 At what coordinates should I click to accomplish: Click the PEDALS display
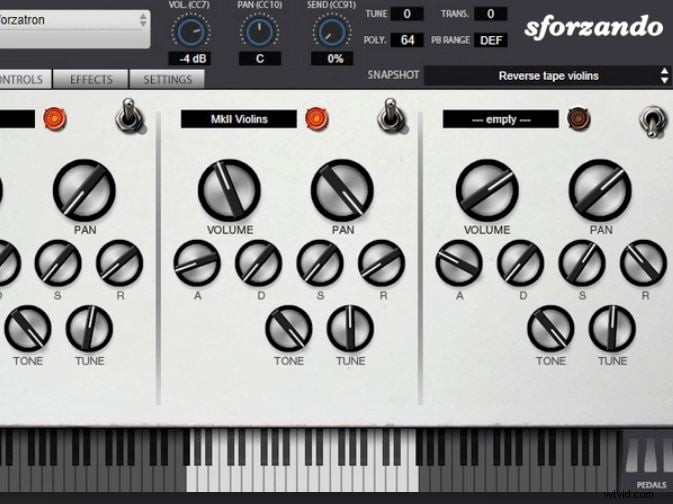(647, 461)
